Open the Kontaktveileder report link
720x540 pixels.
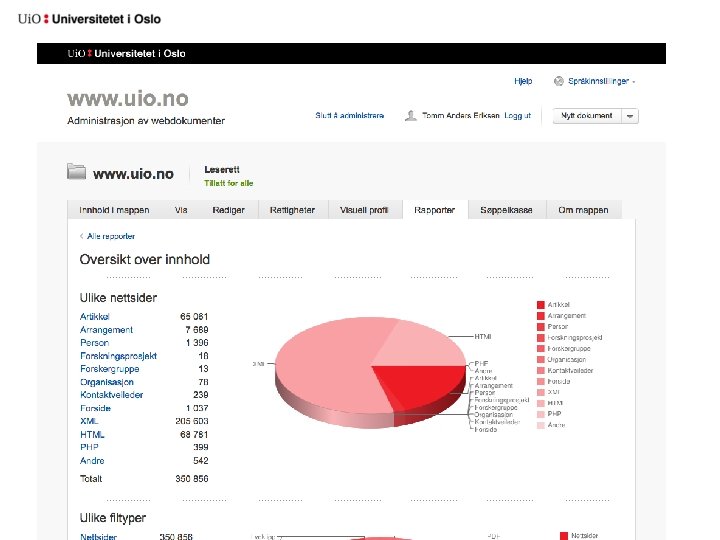(112, 395)
